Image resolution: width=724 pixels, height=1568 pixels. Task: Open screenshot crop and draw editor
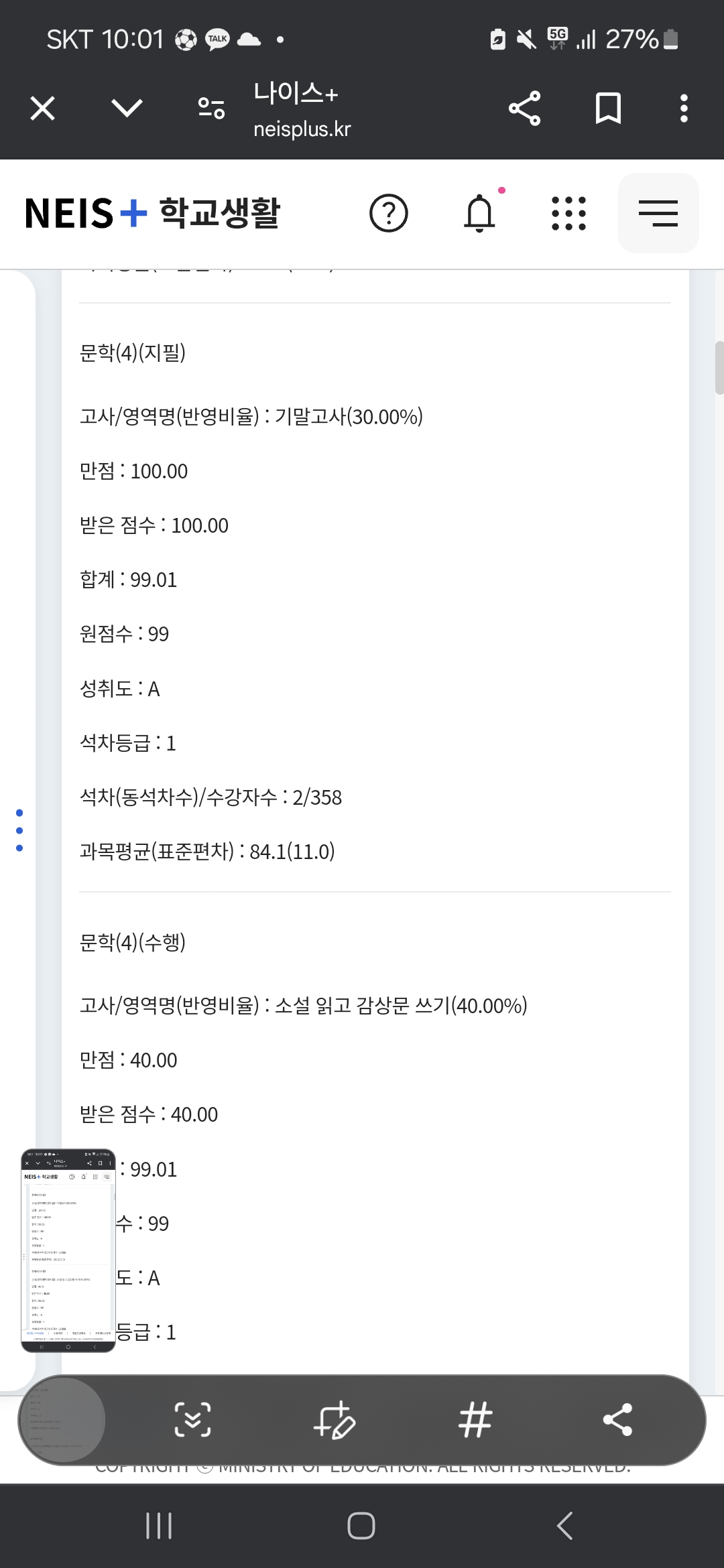(x=334, y=1420)
